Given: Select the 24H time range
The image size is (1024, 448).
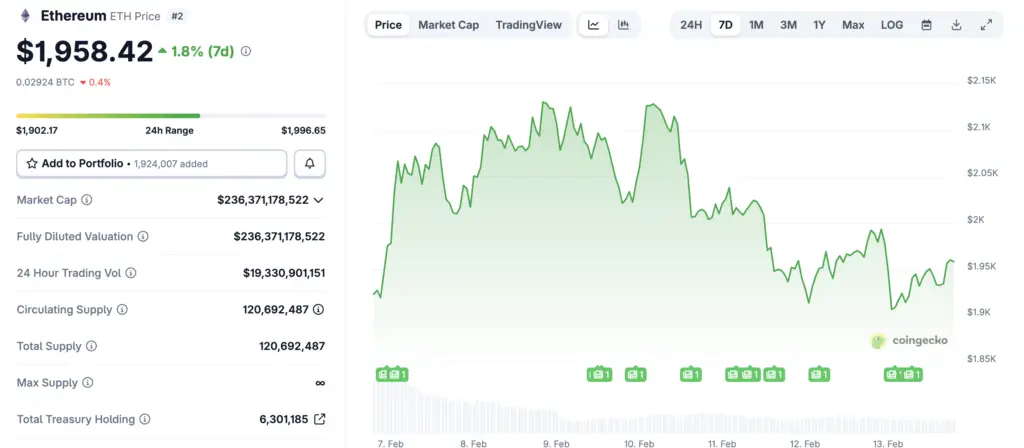Looking at the screenshot, I should point(691,25).
